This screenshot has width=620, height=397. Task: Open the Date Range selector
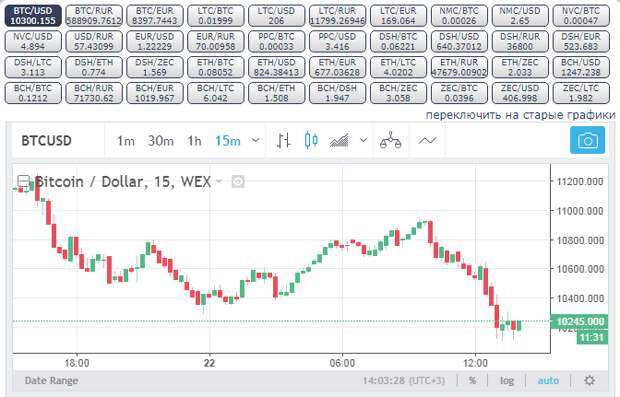tap(51, 380)
